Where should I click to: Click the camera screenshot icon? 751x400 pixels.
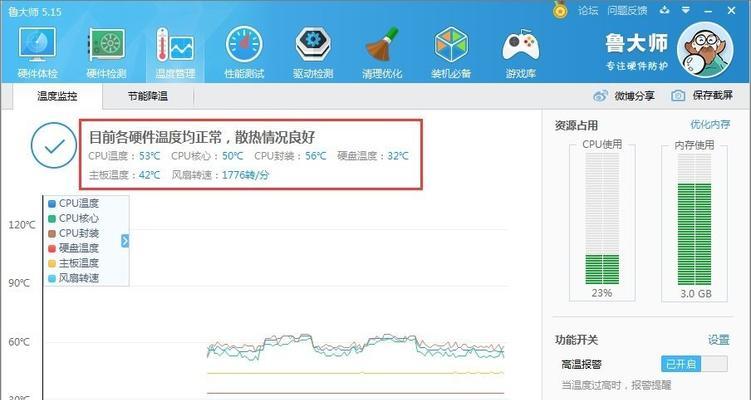pyautogui.click(x=678, y=96)
